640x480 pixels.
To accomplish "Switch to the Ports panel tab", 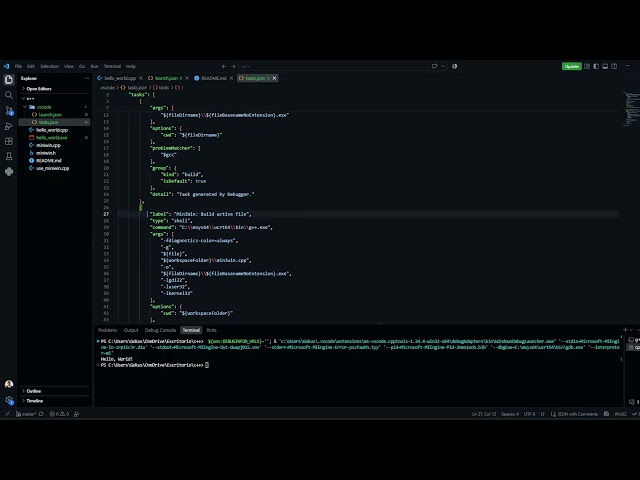I will coord(211,330).
